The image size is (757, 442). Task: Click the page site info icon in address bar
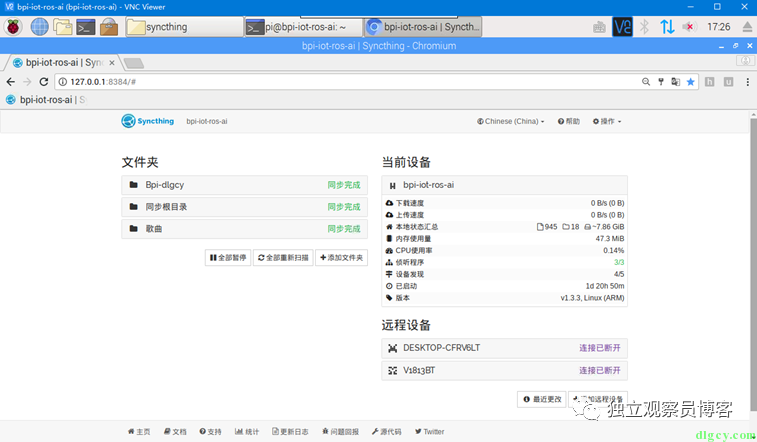click(63, 82)
